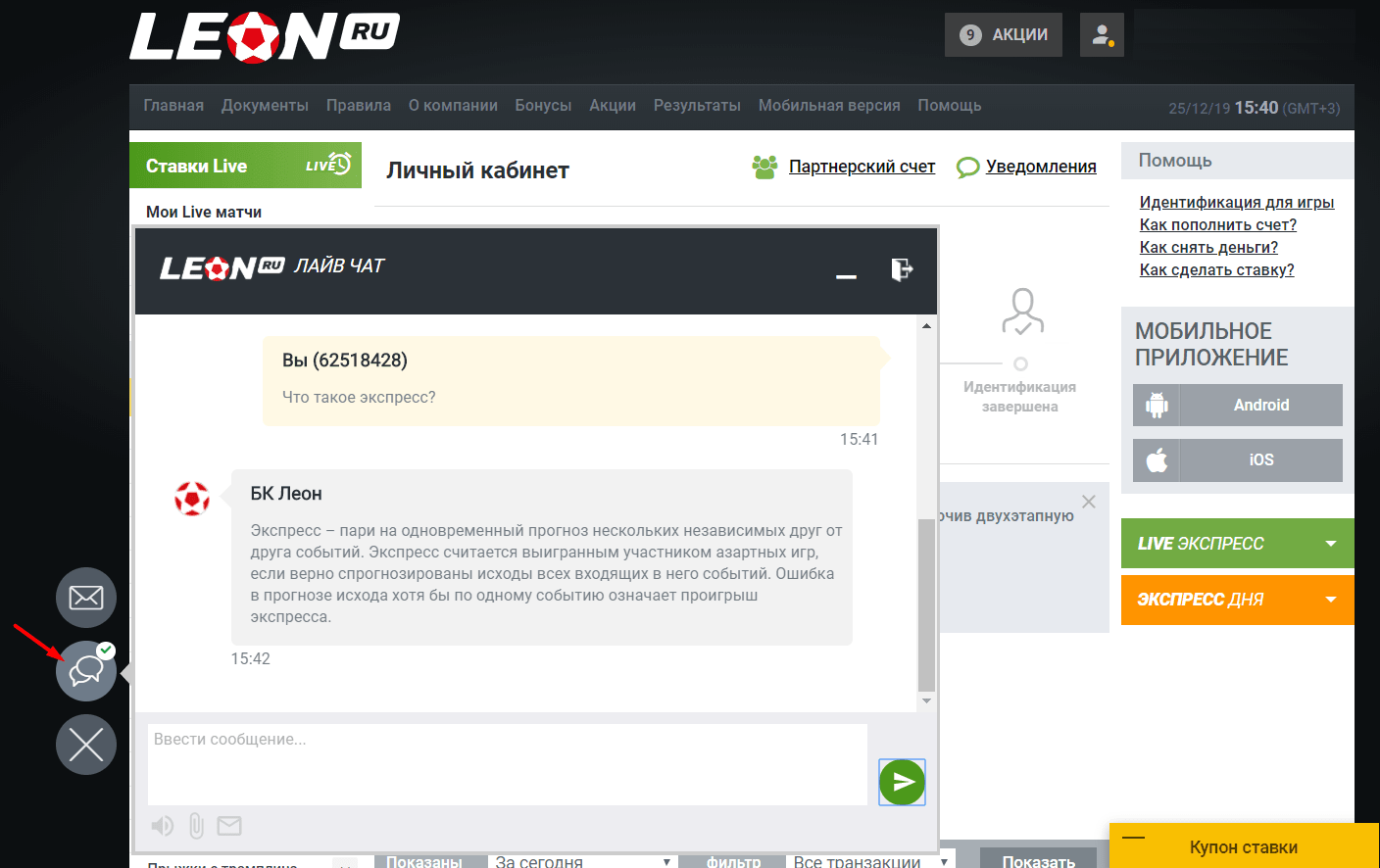Click the Android robot icon
The image size is (1380, 868).
(1157, 405)
